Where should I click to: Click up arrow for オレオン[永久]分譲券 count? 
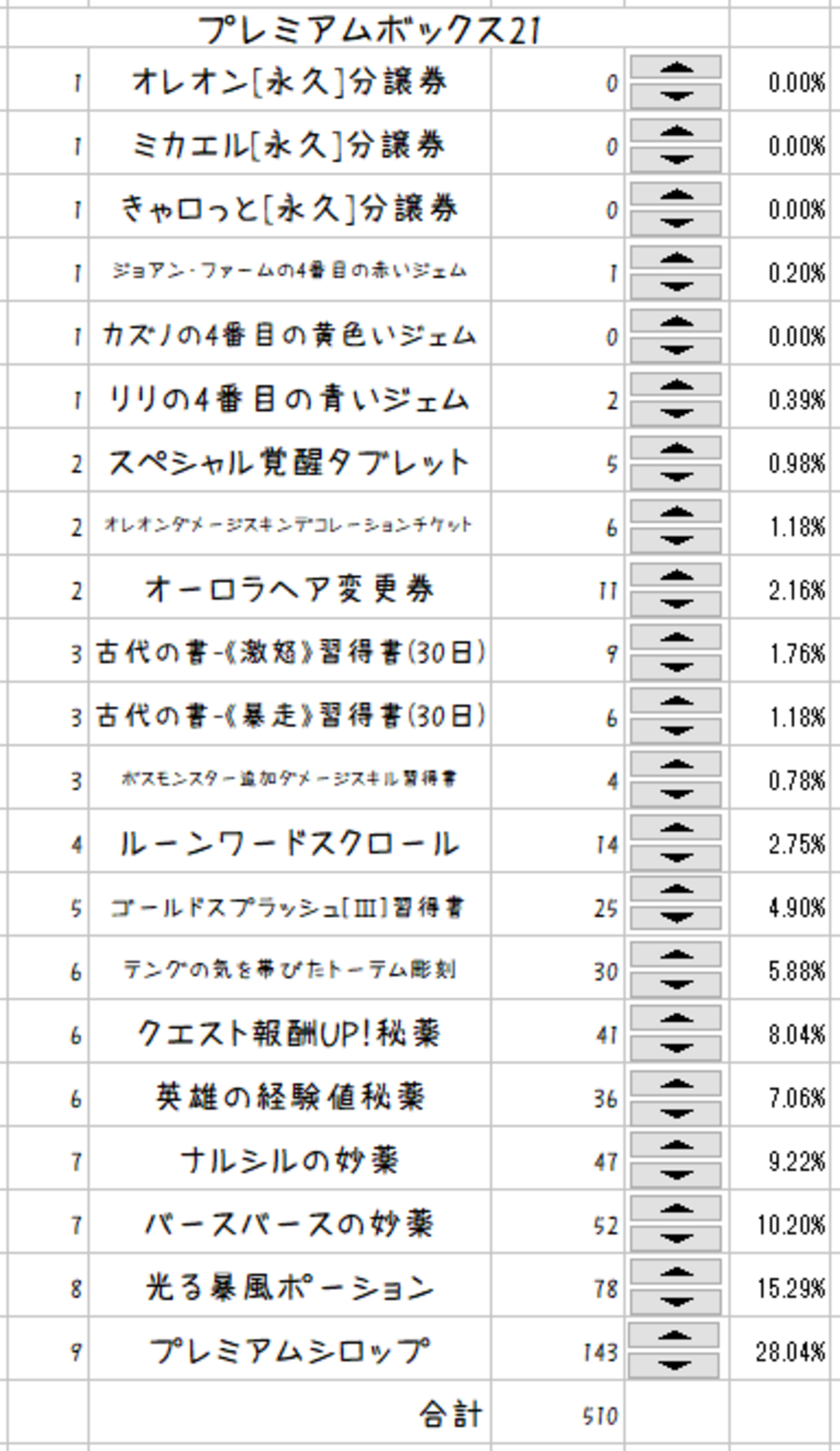675,67
